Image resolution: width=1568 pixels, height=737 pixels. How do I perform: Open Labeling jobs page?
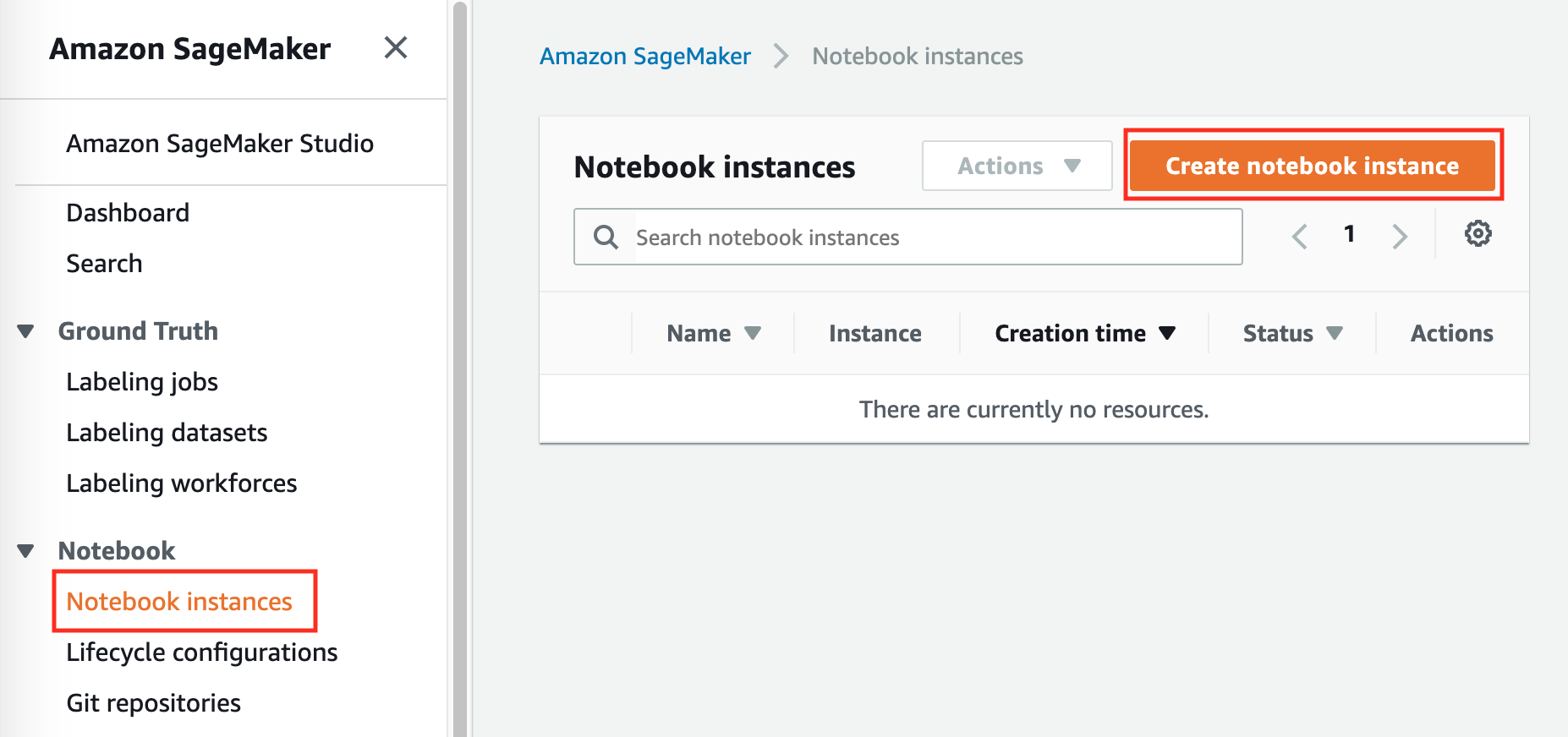pyautogui.click(x=142, y=382)
